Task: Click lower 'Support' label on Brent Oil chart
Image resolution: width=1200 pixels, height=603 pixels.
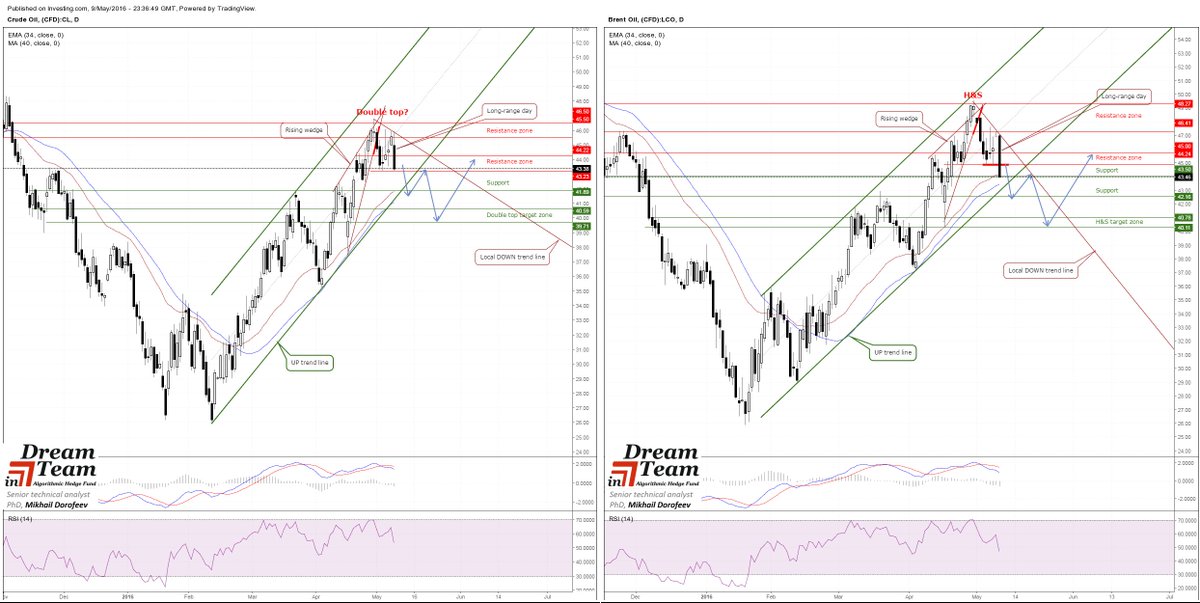Action: pyautogui.click(x=1107, y=190)
